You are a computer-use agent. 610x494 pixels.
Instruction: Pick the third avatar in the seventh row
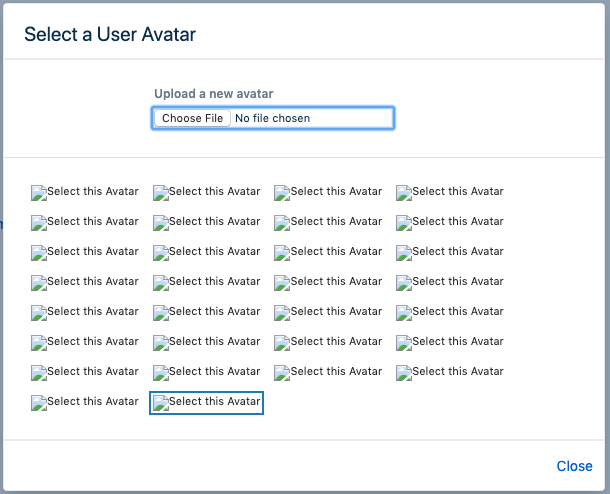click(328, 372)
